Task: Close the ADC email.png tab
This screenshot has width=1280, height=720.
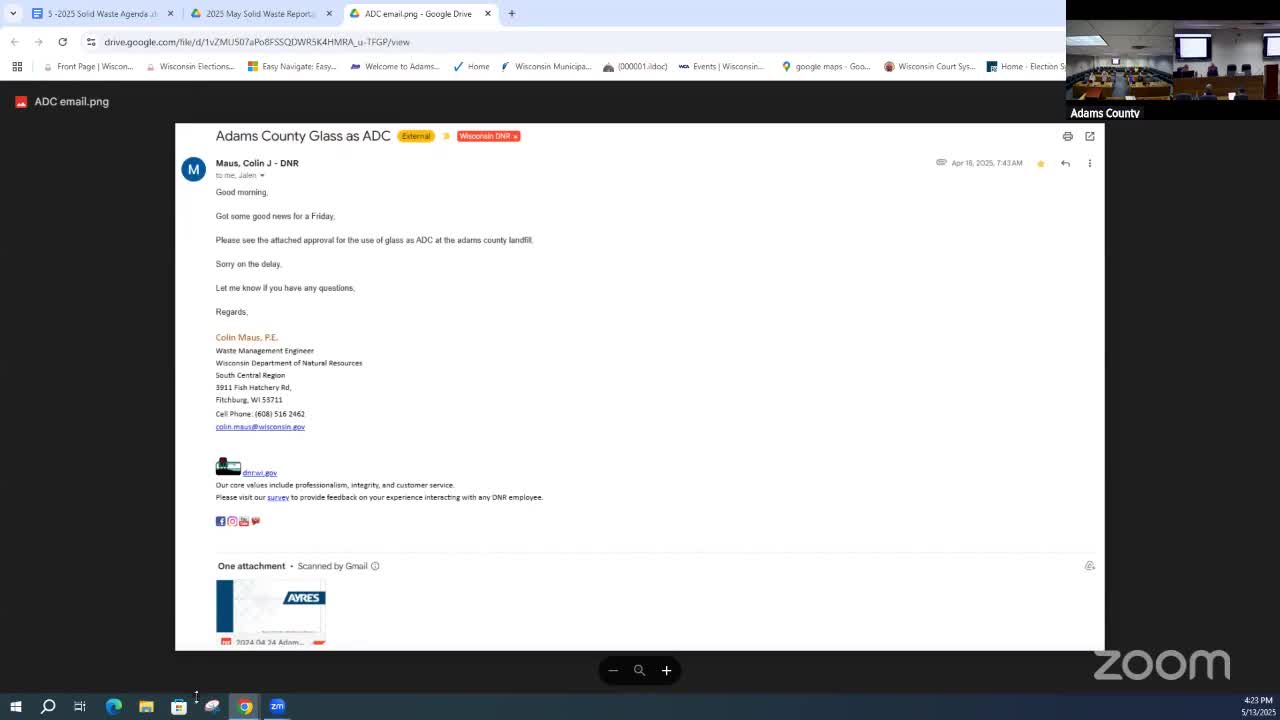Action: pos(488,14)
